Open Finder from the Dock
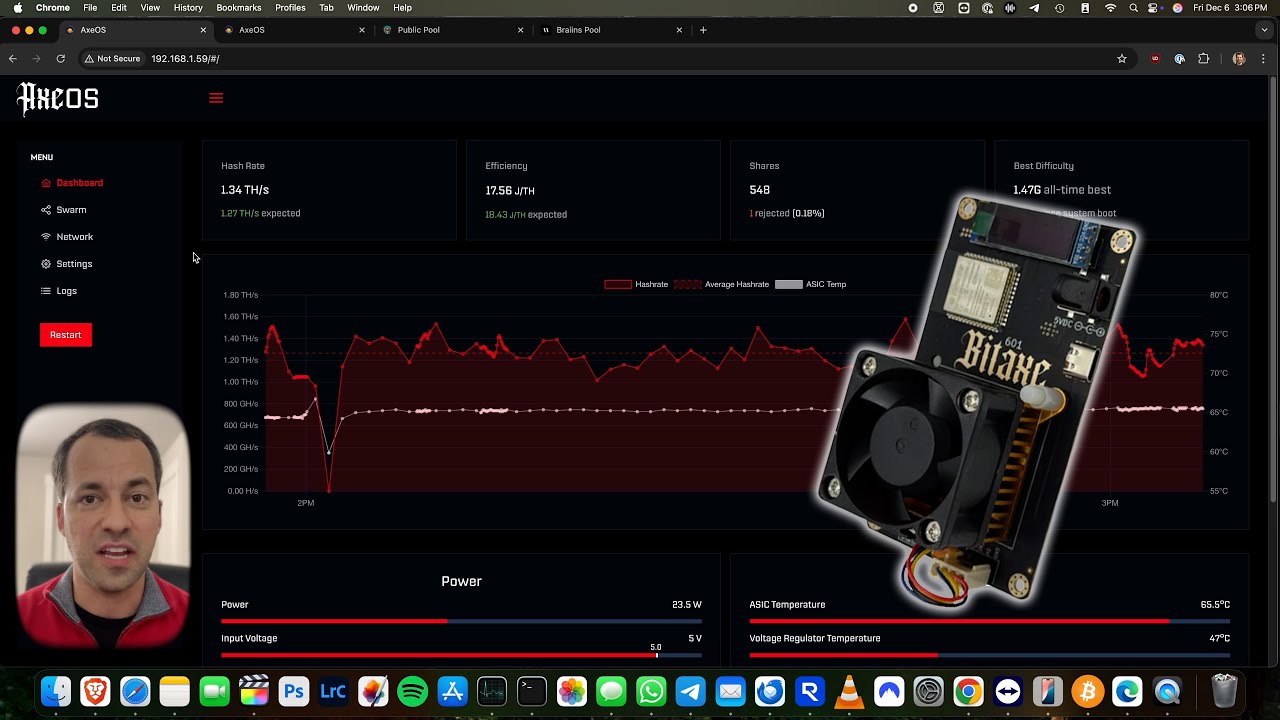 56,691
